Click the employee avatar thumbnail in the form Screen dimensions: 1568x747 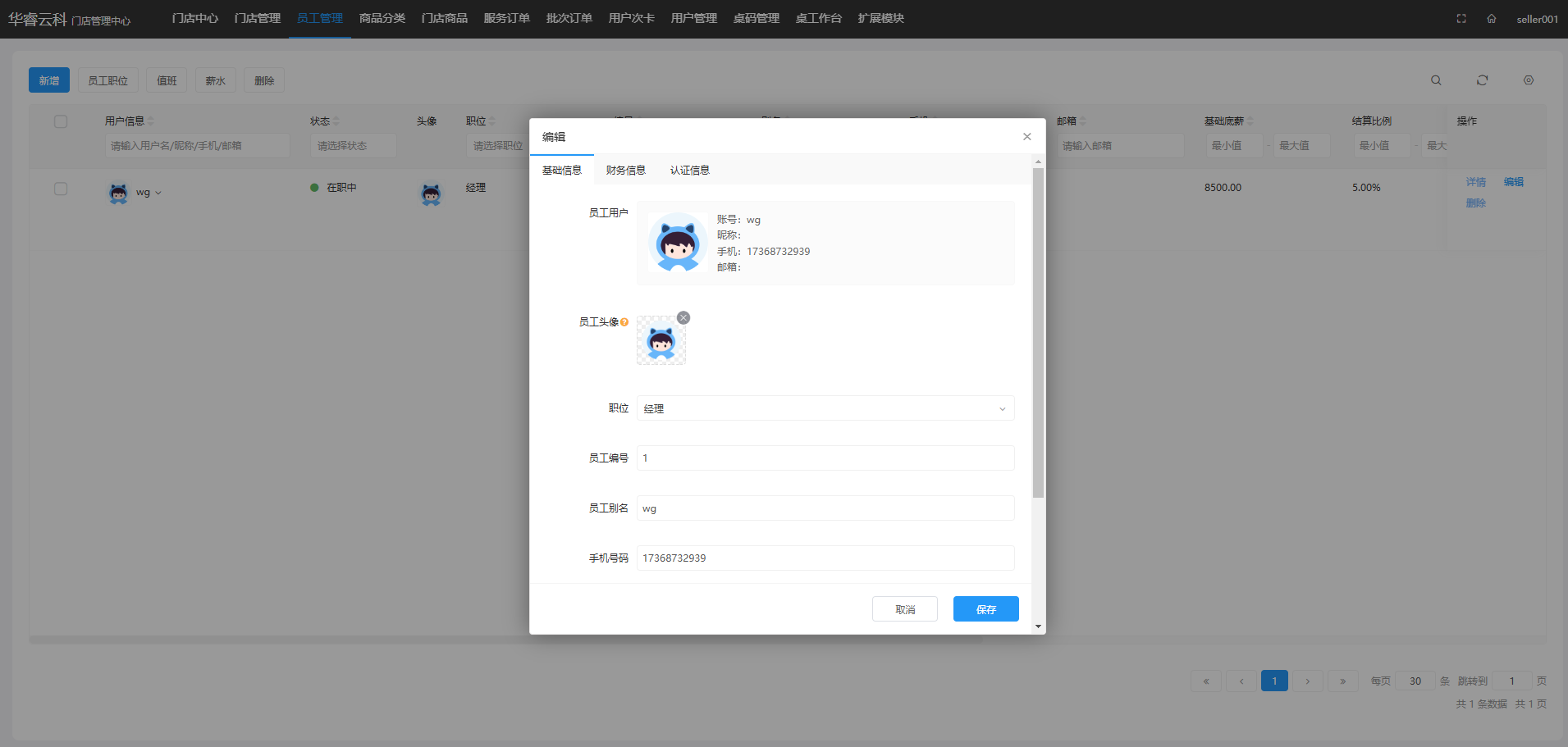[x=661, y=342]
